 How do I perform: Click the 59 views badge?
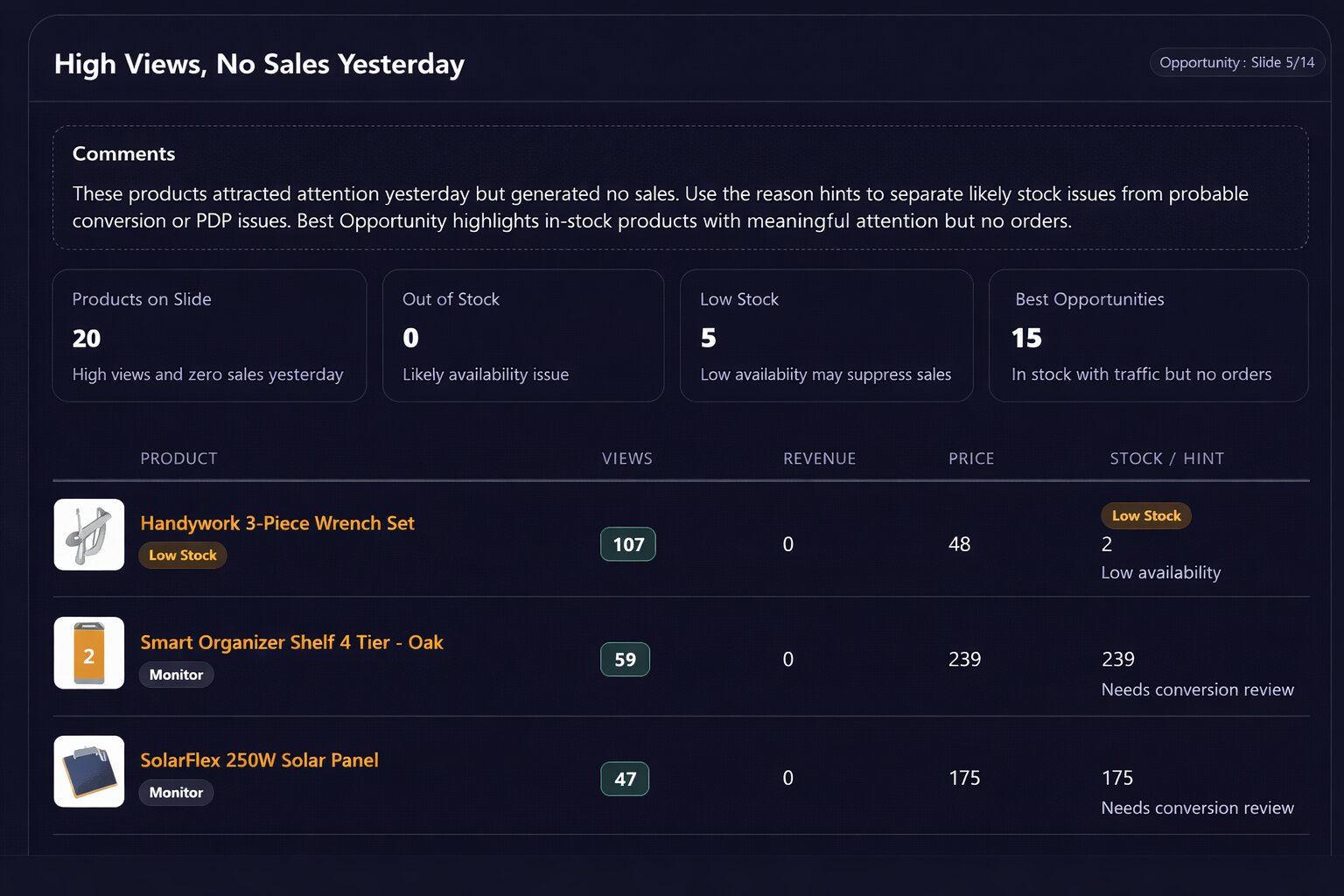tap(625, 660)
